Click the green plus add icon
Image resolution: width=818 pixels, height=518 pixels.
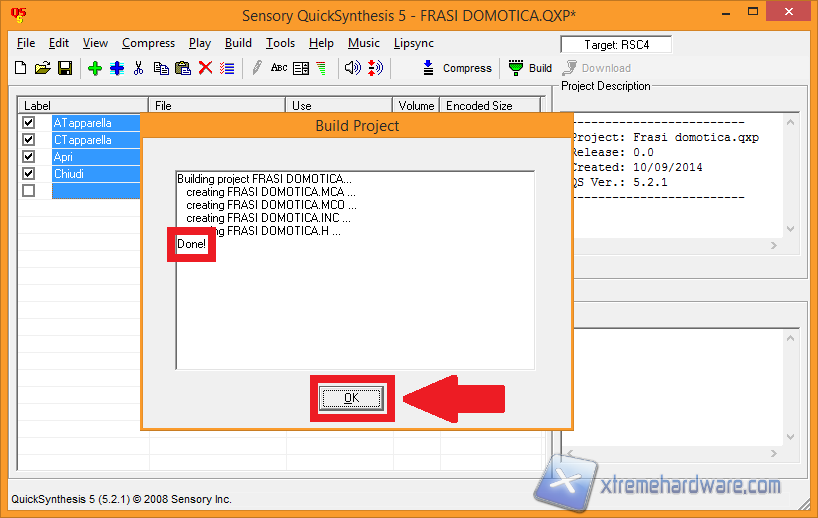pos(95,68)
